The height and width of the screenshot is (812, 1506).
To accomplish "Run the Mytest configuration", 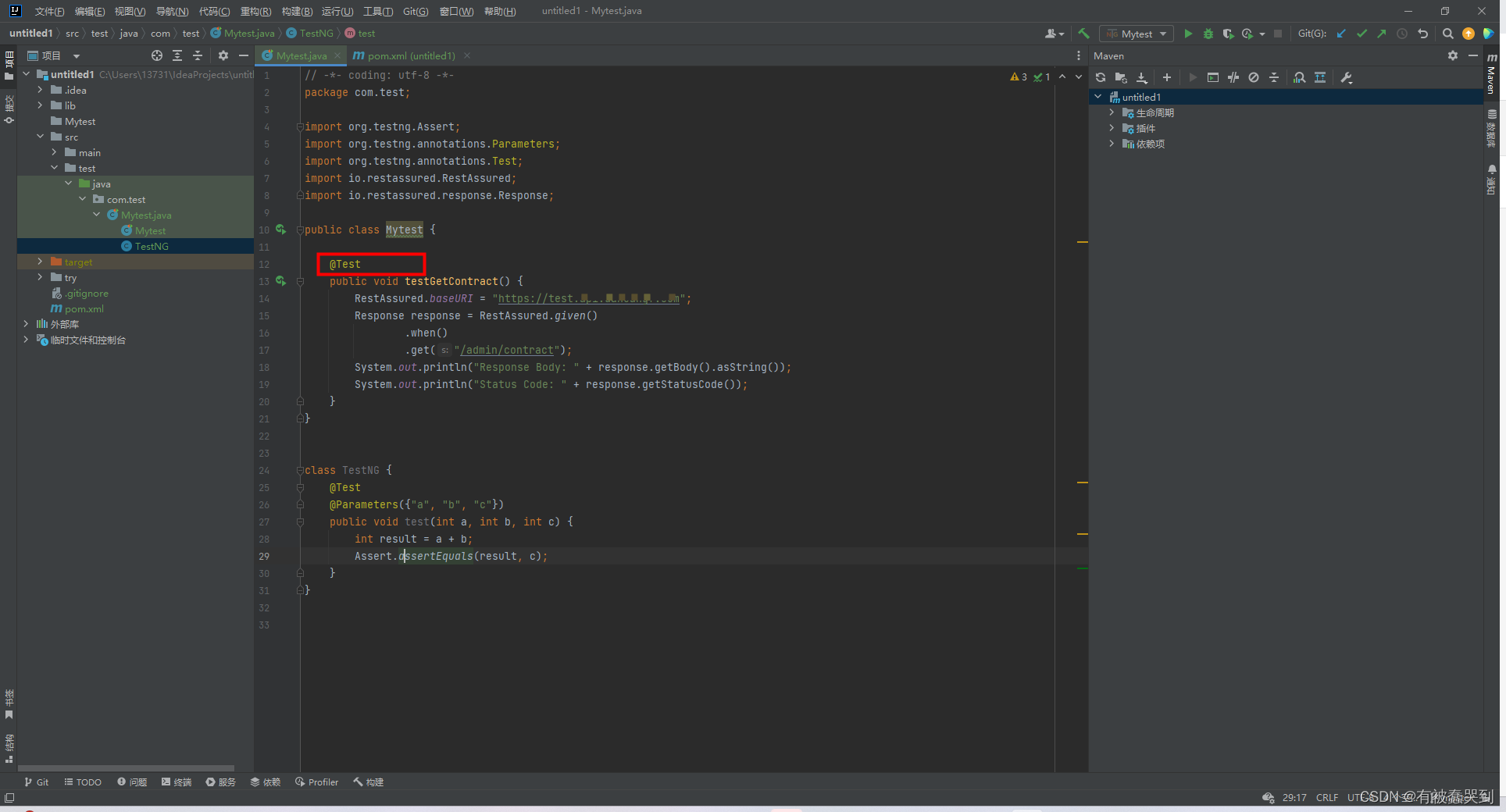I will [x=1188, y=34].
